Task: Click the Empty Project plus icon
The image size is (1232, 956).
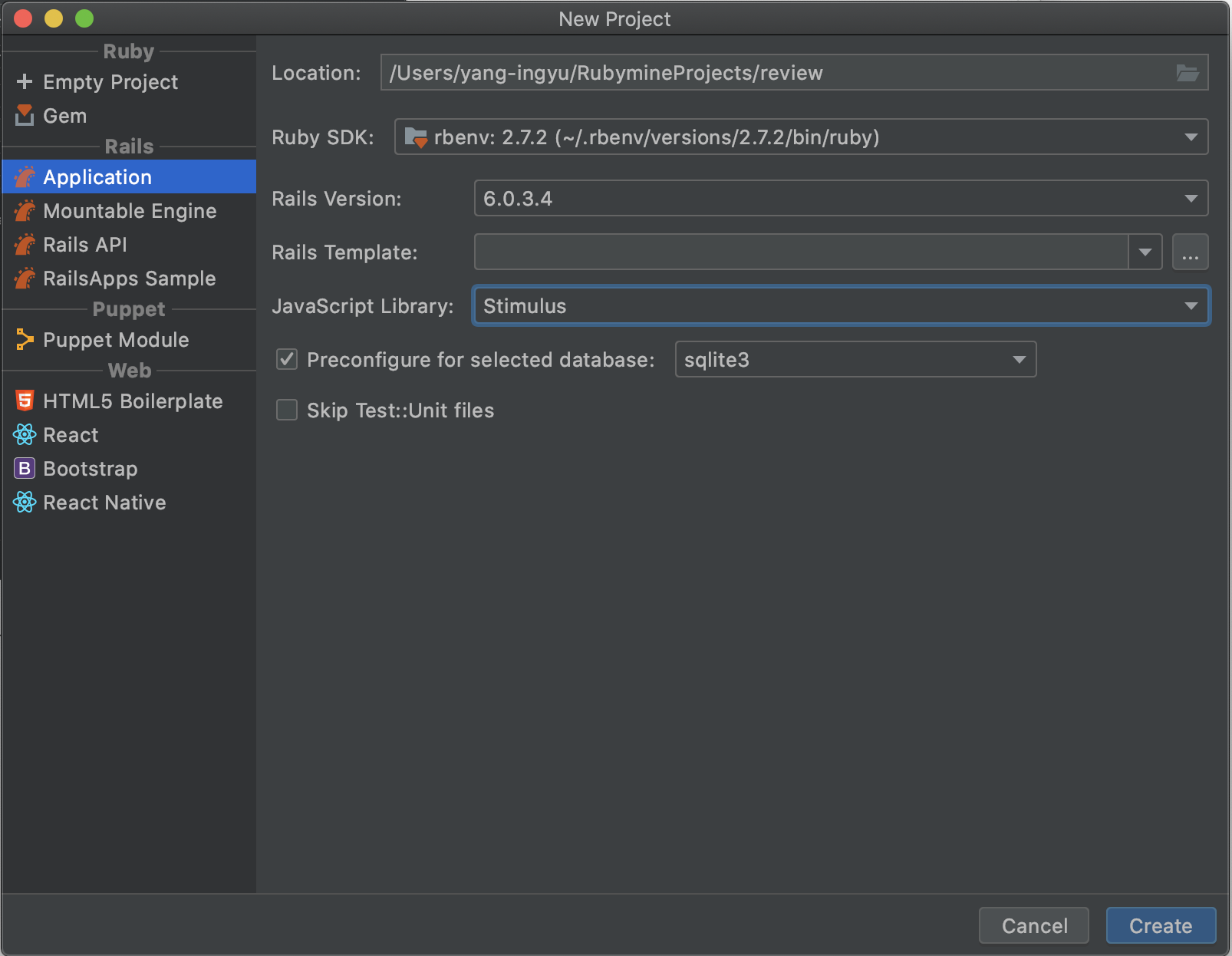Action: [25, 81]
